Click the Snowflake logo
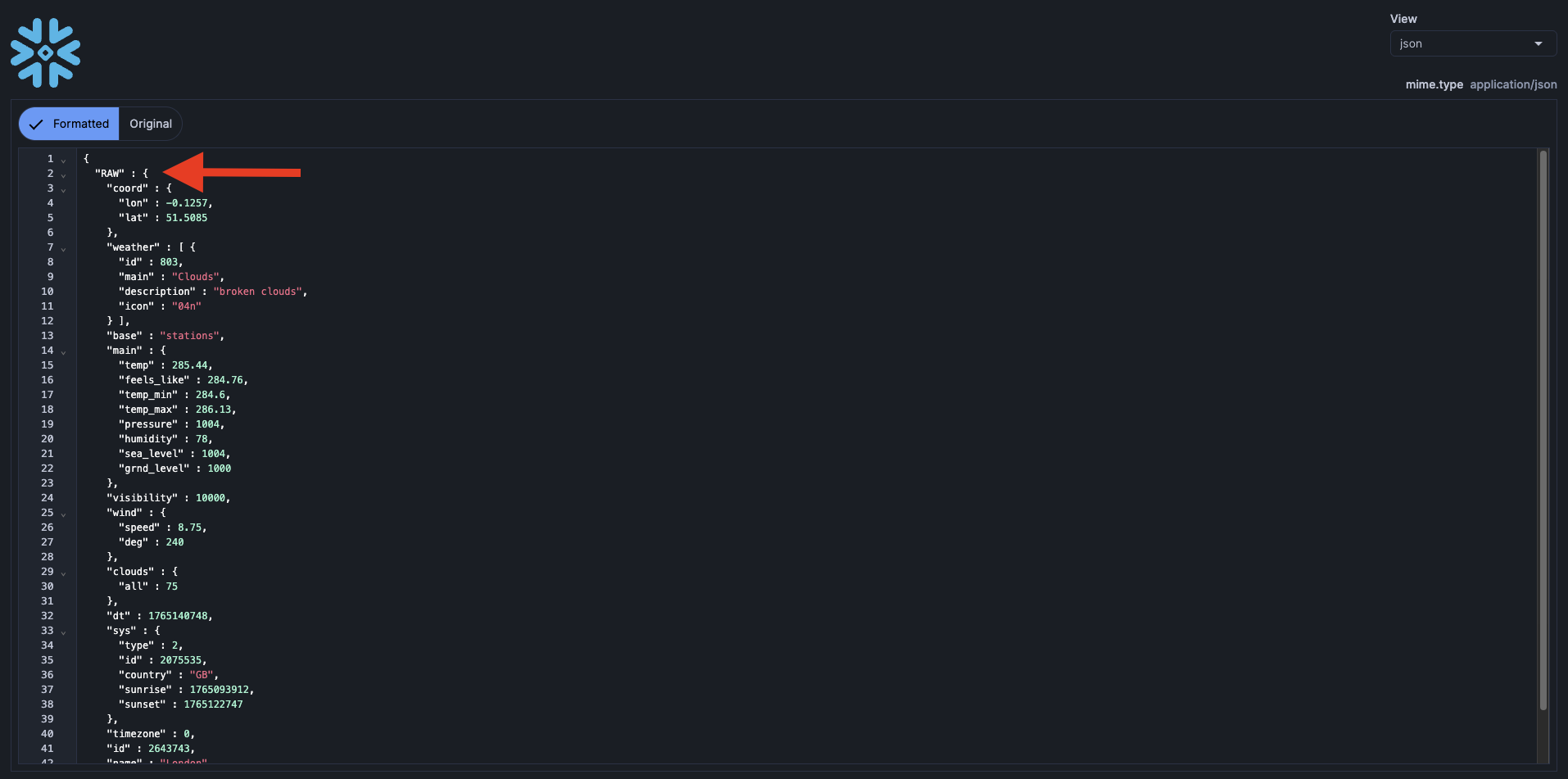 (45, 53)
